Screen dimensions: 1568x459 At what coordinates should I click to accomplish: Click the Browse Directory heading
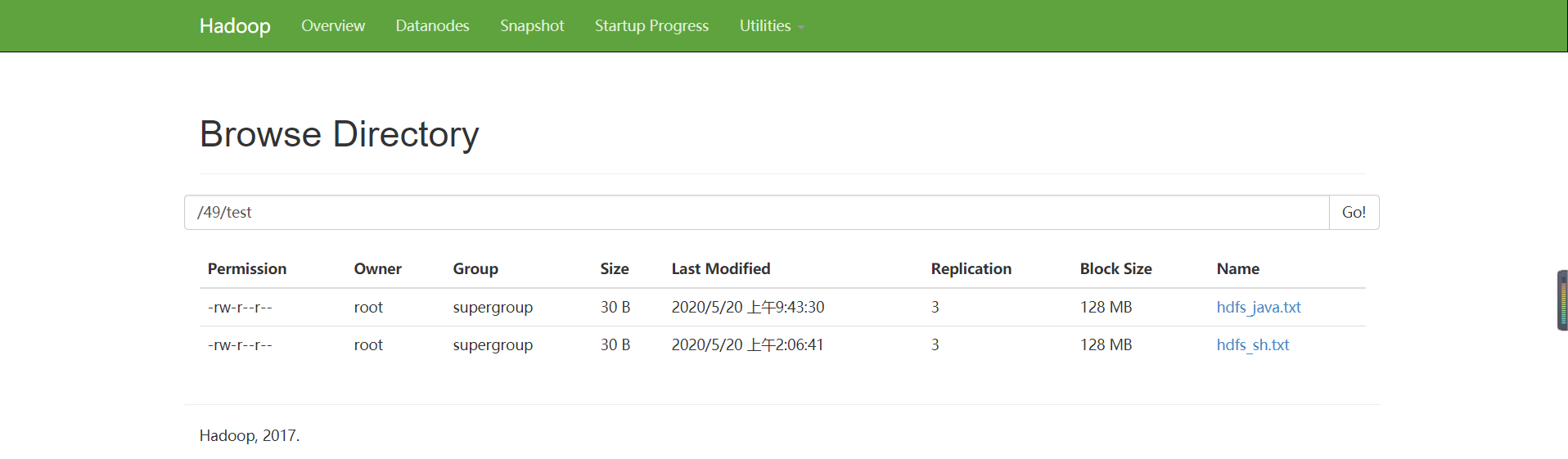click(x=339, y=134)
